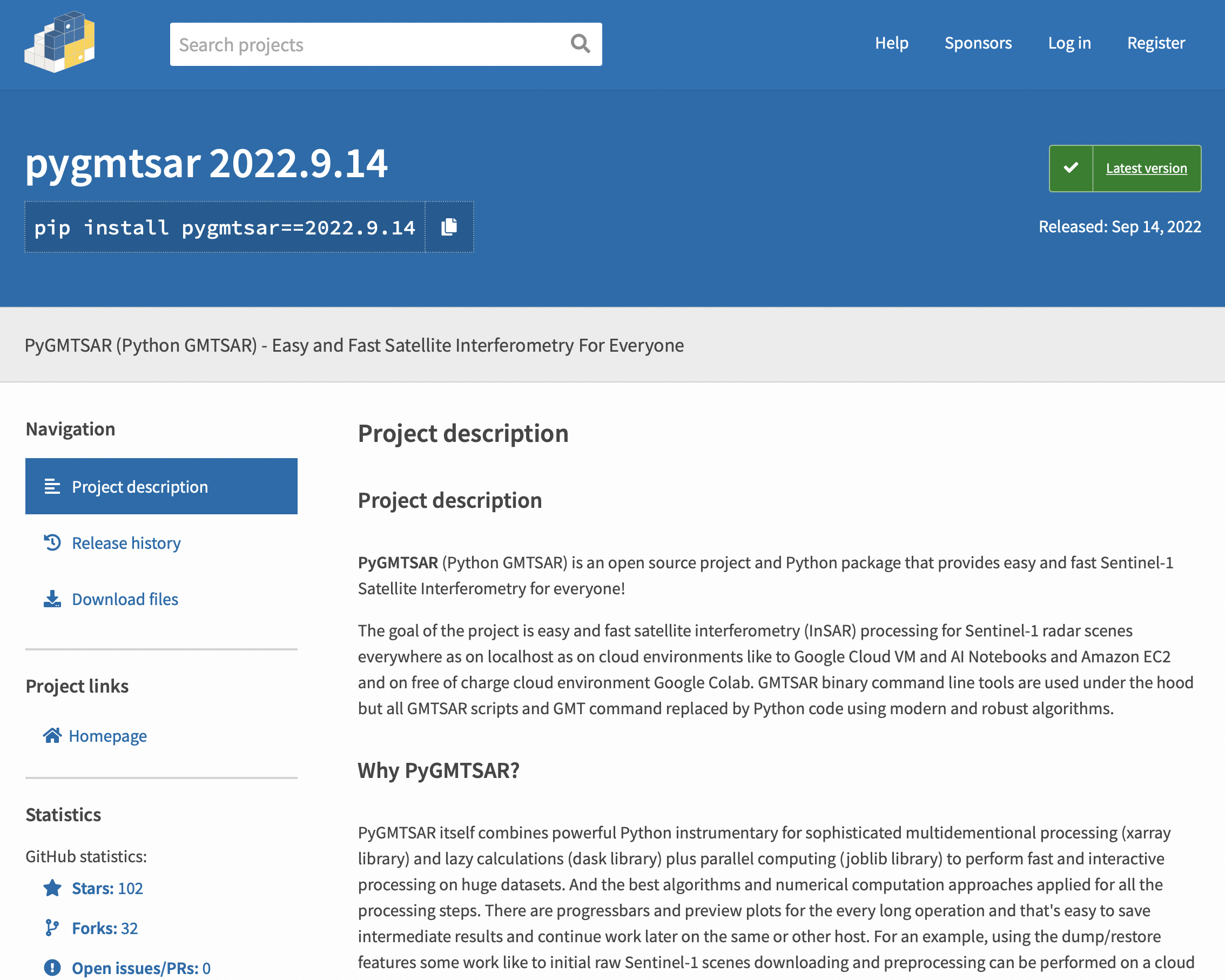Select the Project description icon in navigation
The height and width of the screenshot is (980, 1225).
tap(52, 486)
